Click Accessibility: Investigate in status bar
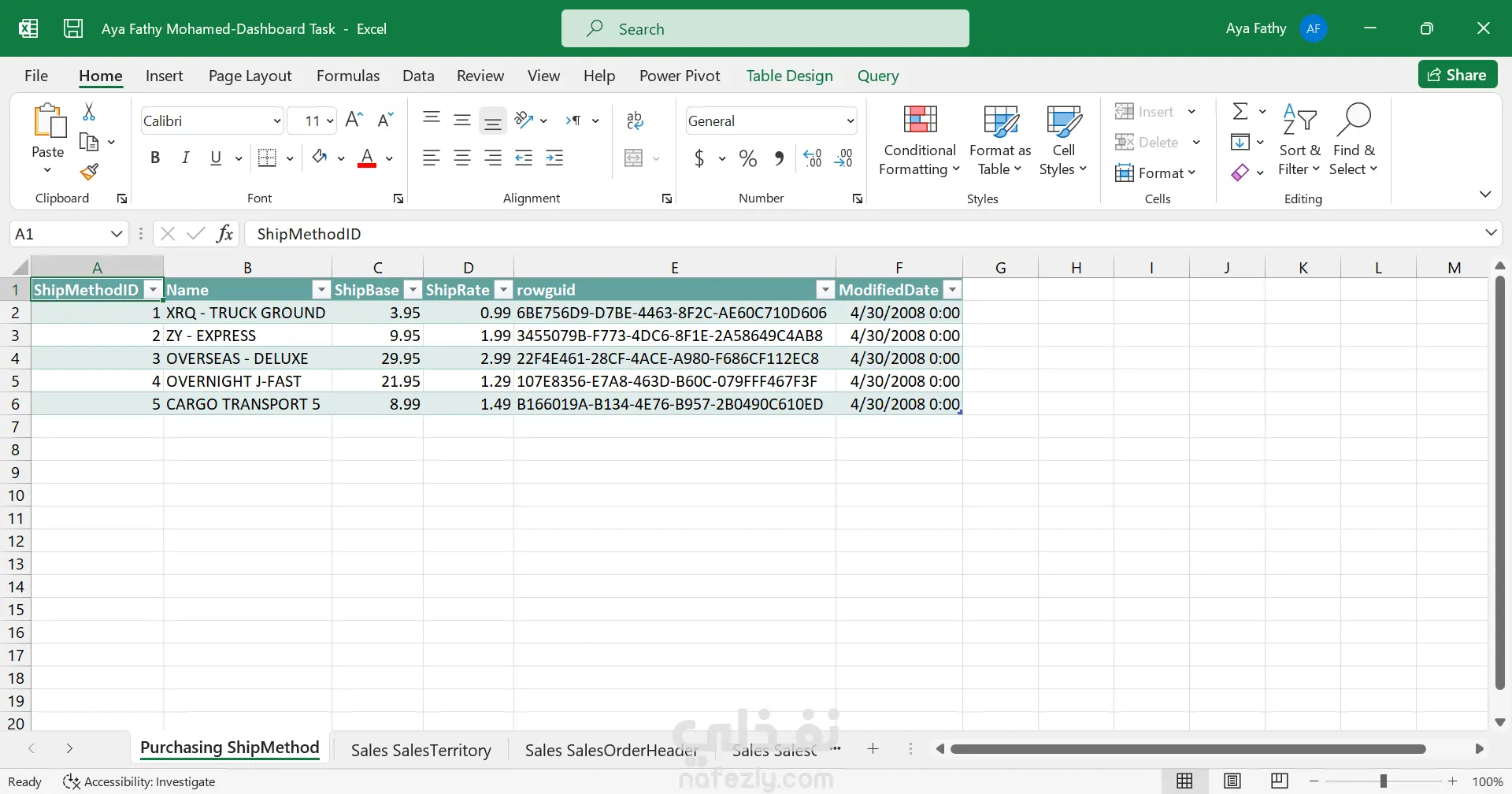 pos(139,781)
